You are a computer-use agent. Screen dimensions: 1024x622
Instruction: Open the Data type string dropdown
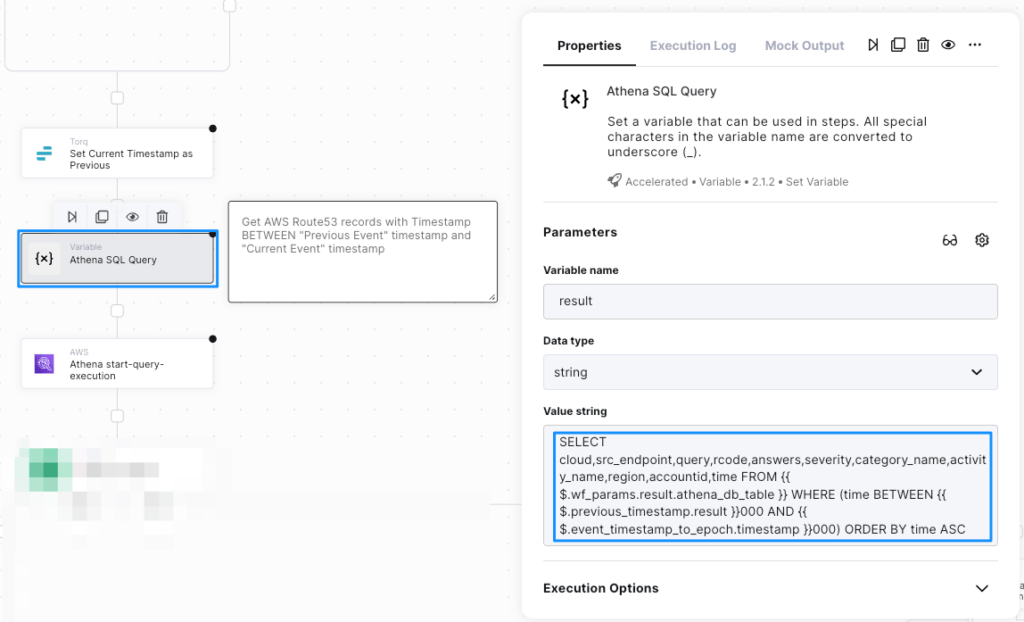[770, 372]
